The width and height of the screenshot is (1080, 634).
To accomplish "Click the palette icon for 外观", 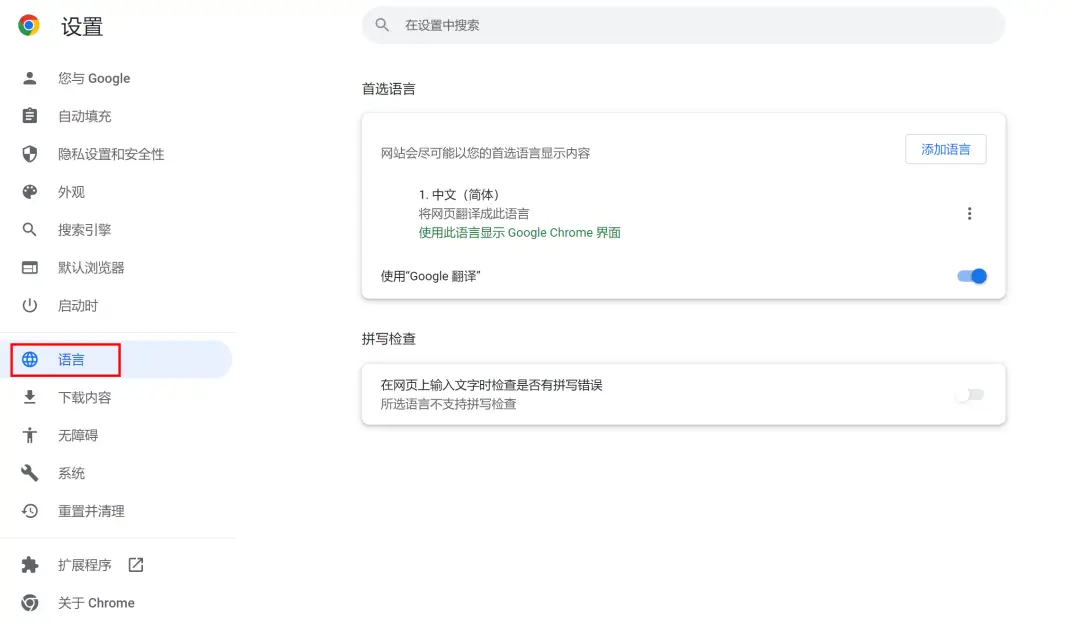I will tap(30, 192).
